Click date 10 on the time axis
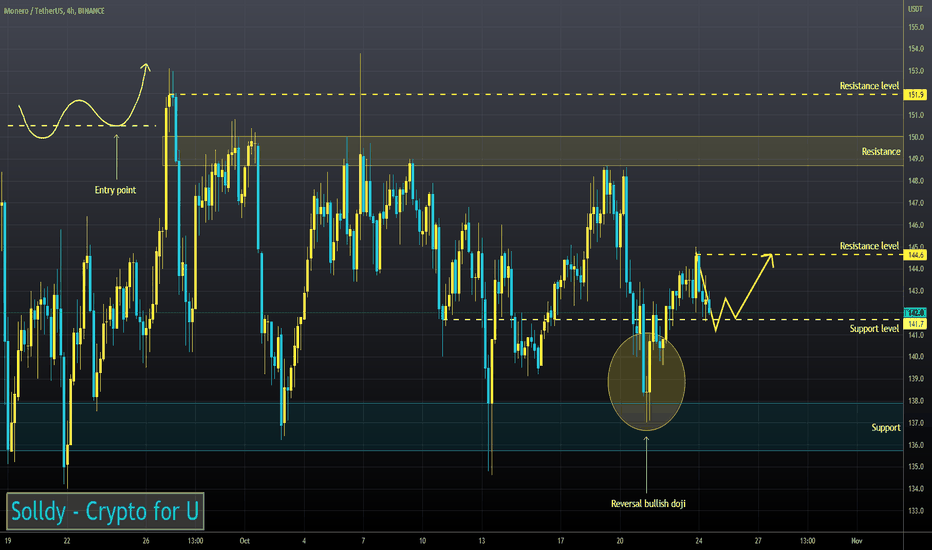932x550 pixels. click(422, 540)
